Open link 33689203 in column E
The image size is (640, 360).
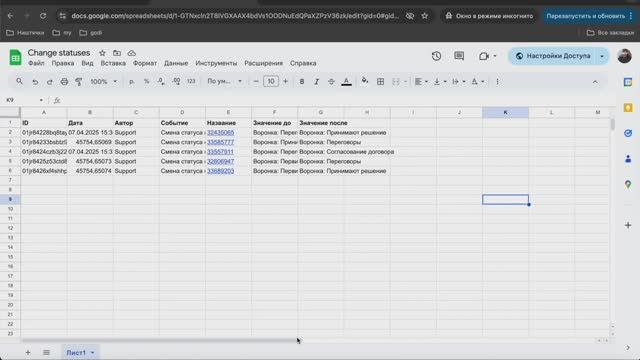[x=220, y=171]
